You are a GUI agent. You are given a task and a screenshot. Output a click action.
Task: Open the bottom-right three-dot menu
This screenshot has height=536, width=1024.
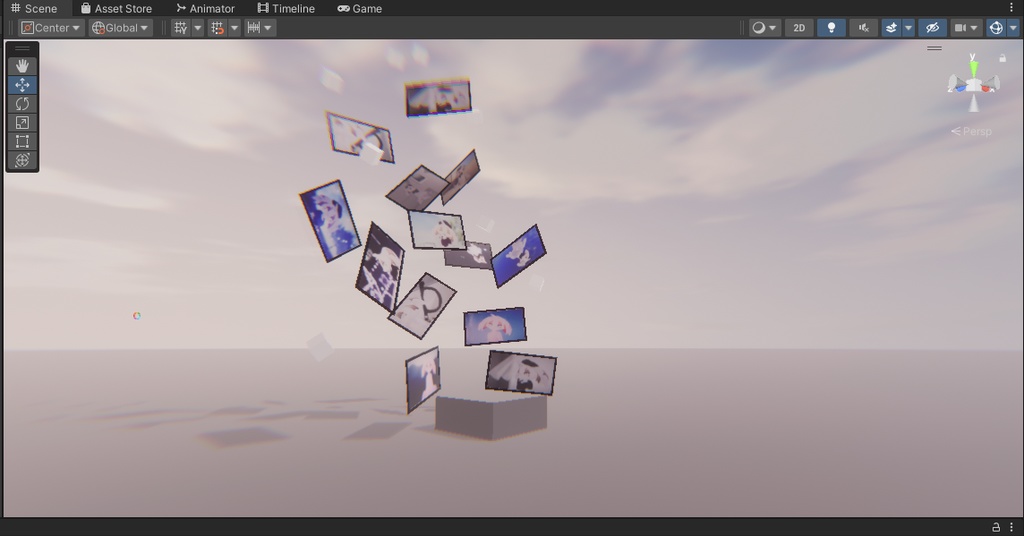tap(1012, 527)
